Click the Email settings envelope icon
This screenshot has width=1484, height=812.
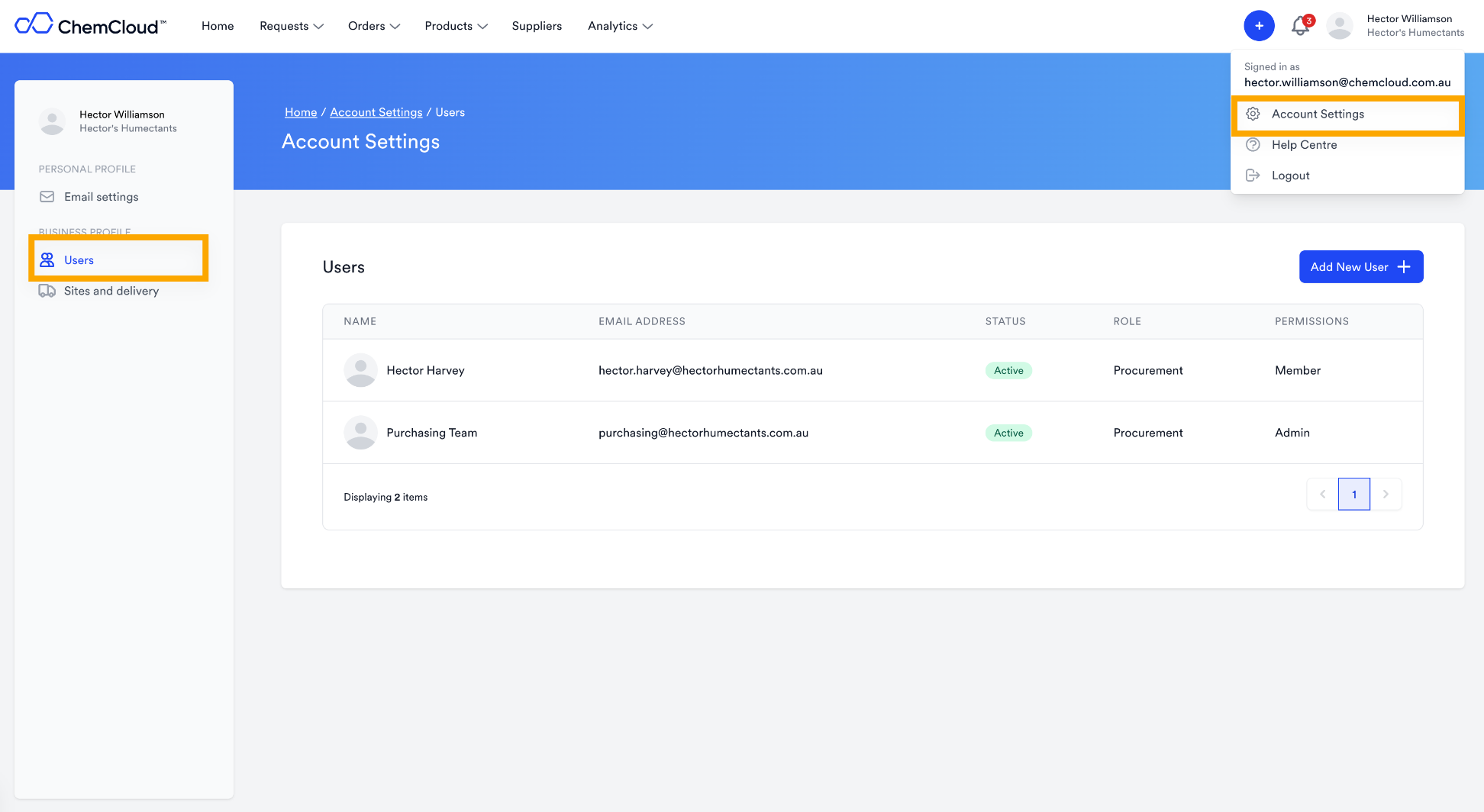pyautogui.click(x=47, y=197)
